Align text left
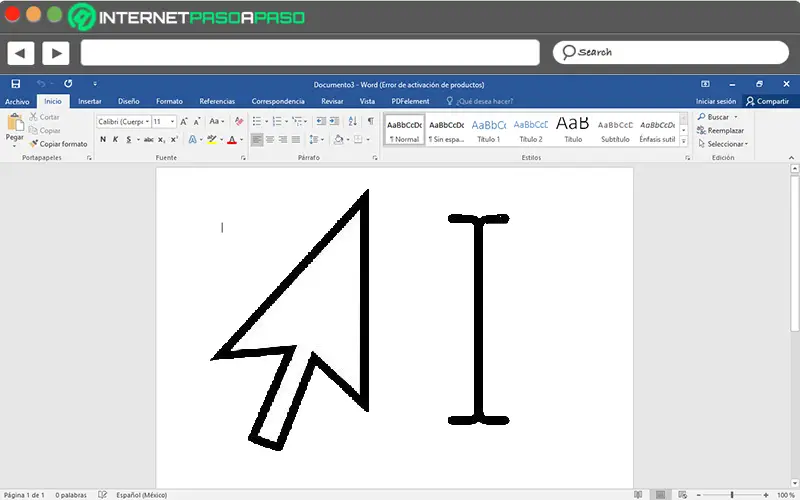 tap(257, 139)
